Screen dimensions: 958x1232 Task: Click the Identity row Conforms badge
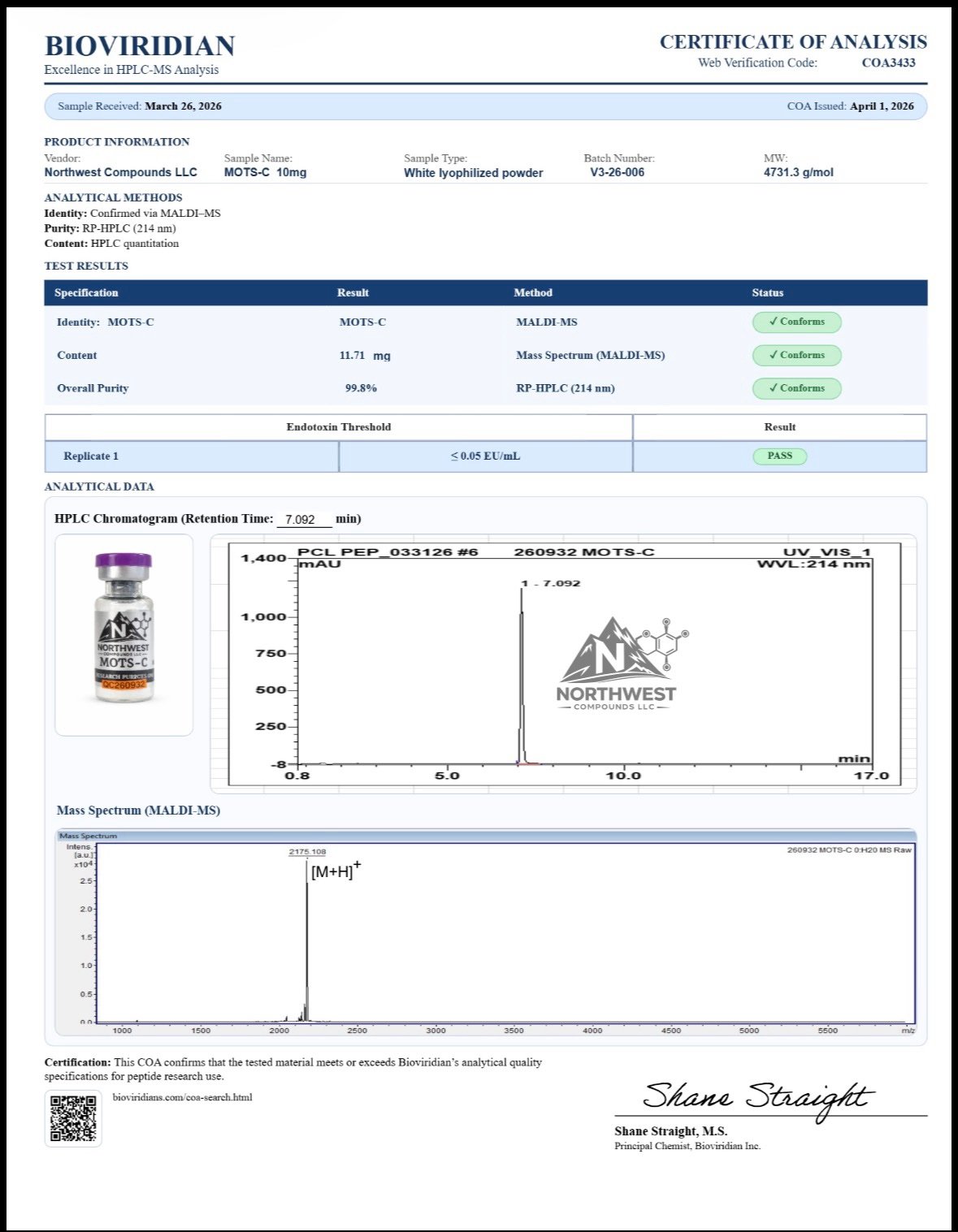796,322
